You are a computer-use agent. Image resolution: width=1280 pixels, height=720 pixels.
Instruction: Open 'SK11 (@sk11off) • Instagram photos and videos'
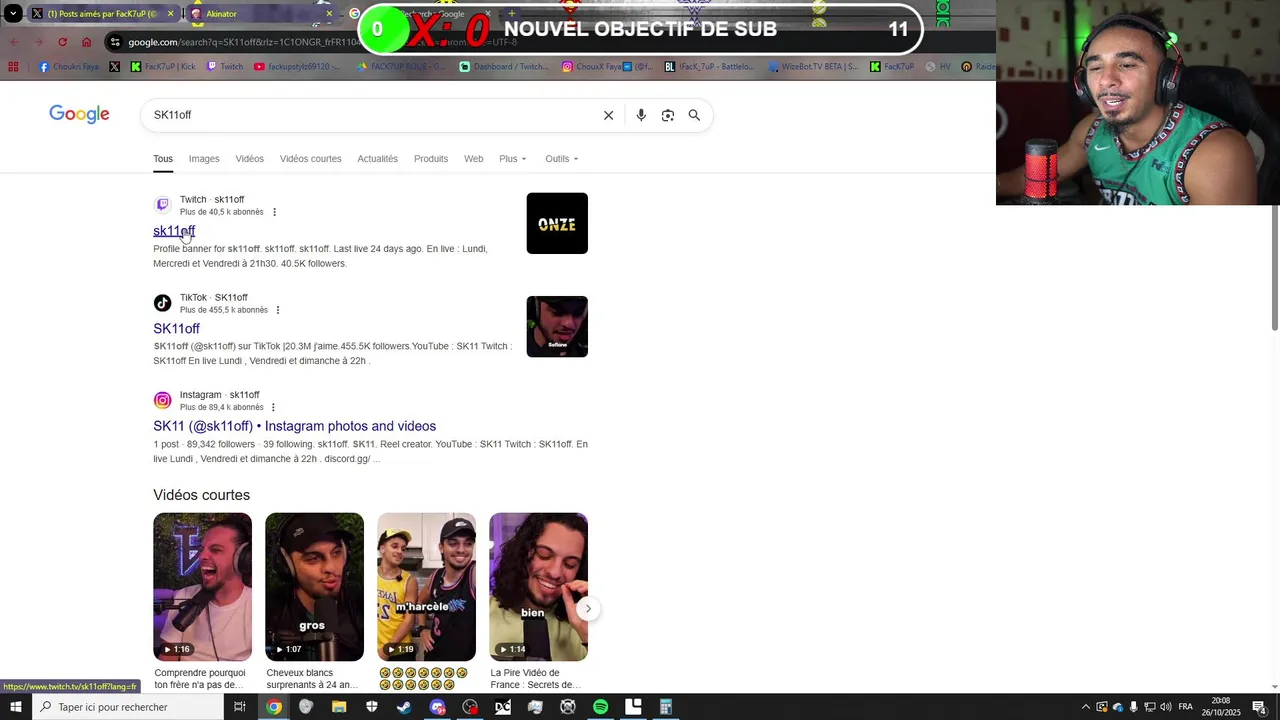(x=294, y=426)
